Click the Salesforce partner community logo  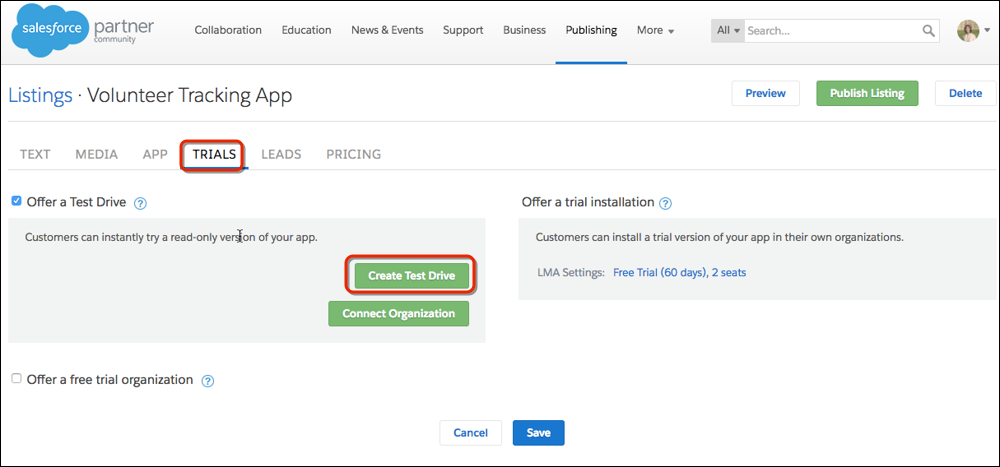coord(83,31)
